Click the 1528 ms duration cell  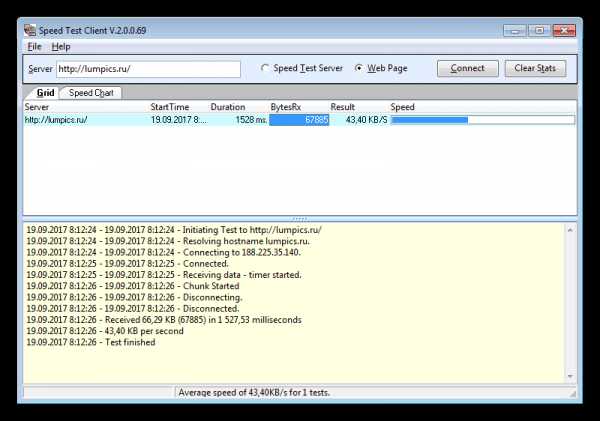tap(251, 120)
